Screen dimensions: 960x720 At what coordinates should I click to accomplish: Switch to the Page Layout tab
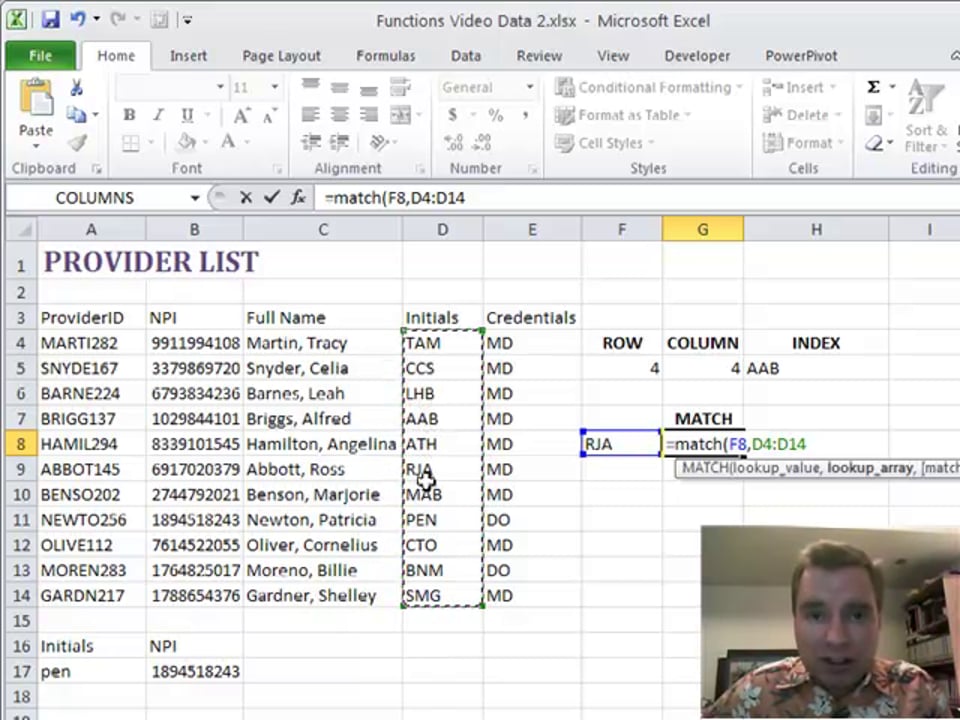(x=281, y=56)
